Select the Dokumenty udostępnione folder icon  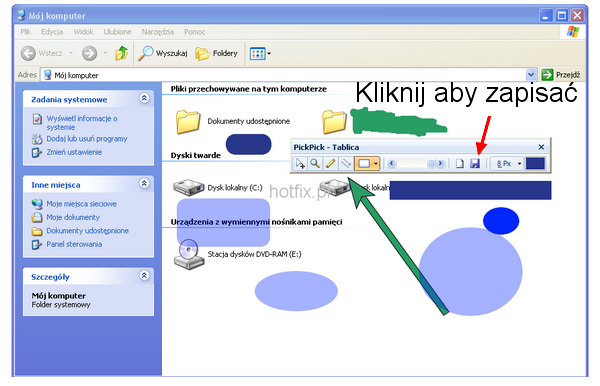[x=188, y=122]
